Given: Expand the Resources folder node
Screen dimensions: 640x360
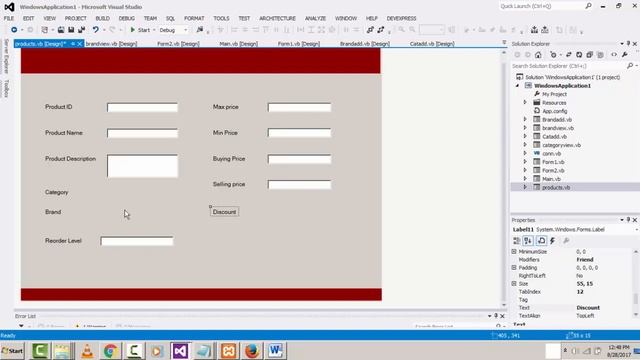Looking at the screenshot, I should tap(525, 102).
